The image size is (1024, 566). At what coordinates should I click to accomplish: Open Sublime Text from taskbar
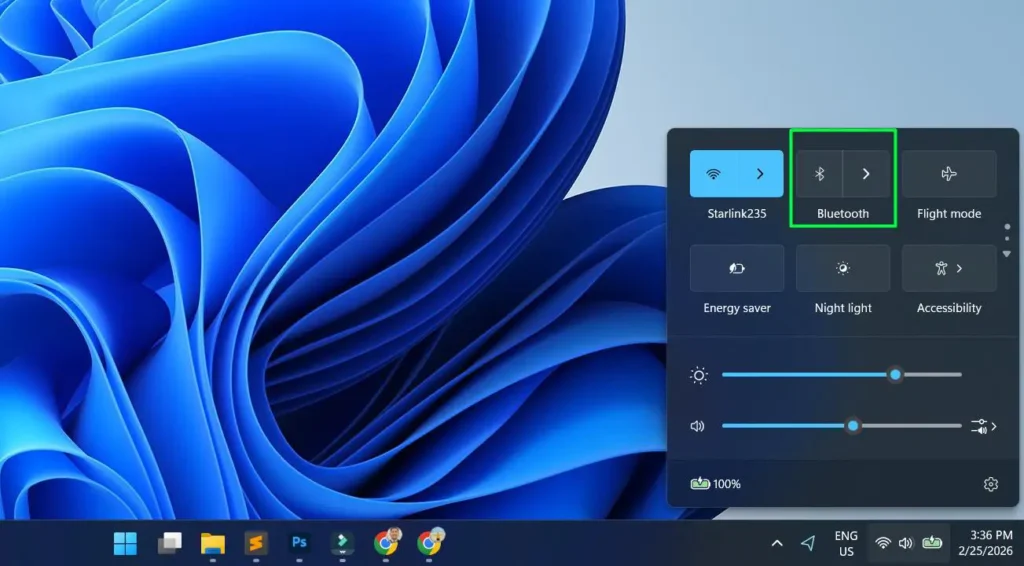pyautogui.click(x=256, y=543)
